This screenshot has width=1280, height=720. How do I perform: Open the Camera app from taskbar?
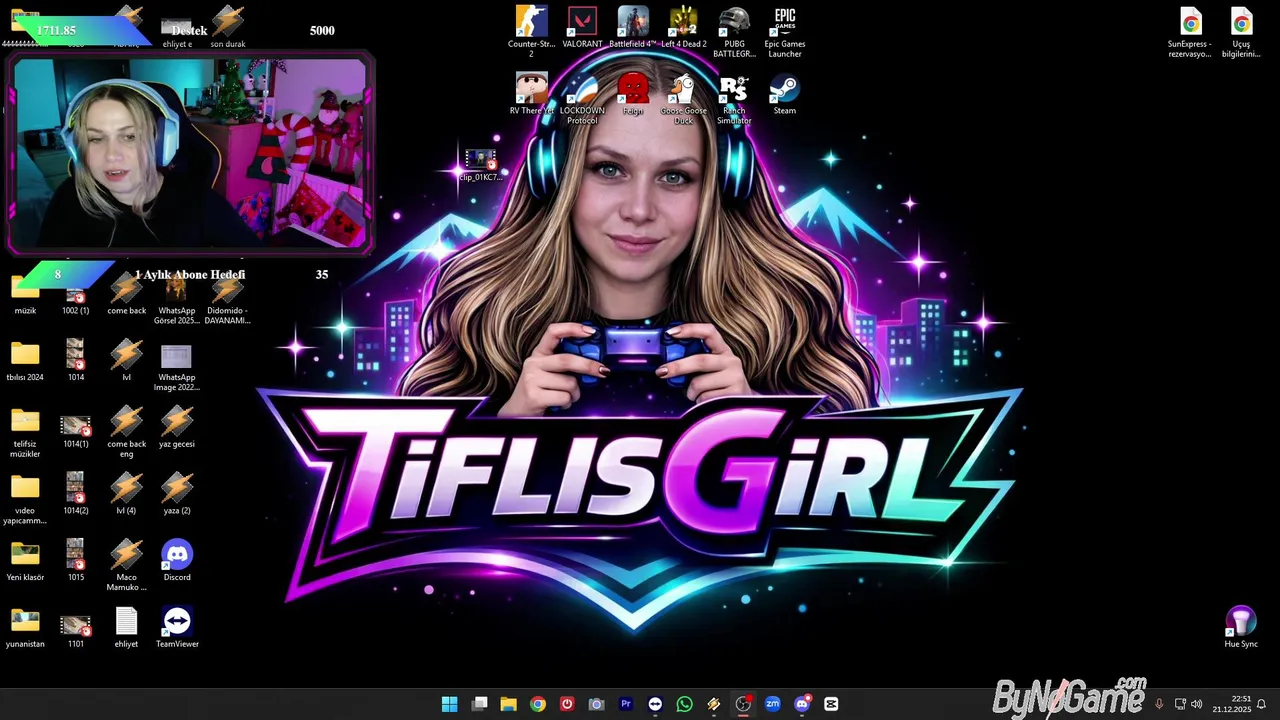coord(596,704)
